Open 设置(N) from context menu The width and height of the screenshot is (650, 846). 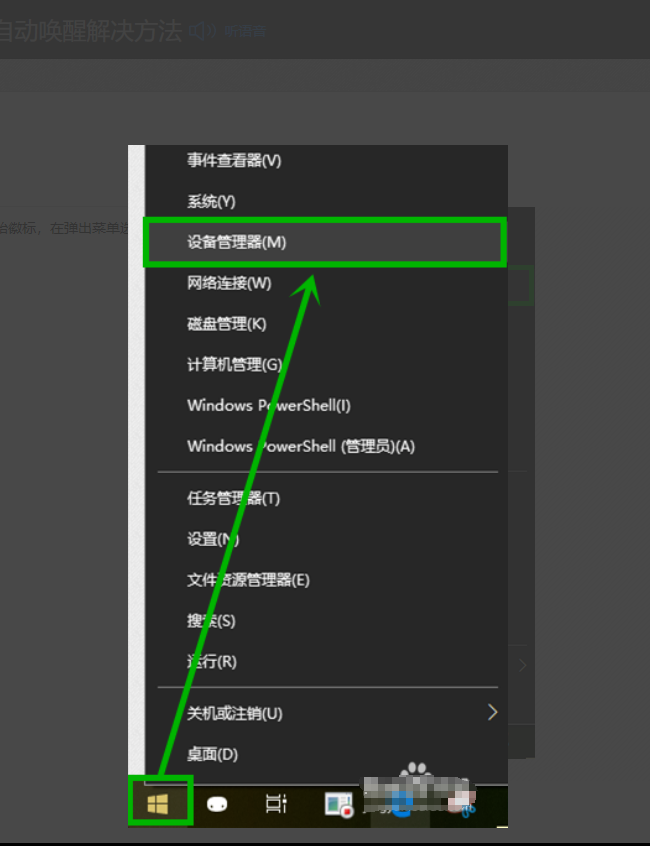[213, 539]
